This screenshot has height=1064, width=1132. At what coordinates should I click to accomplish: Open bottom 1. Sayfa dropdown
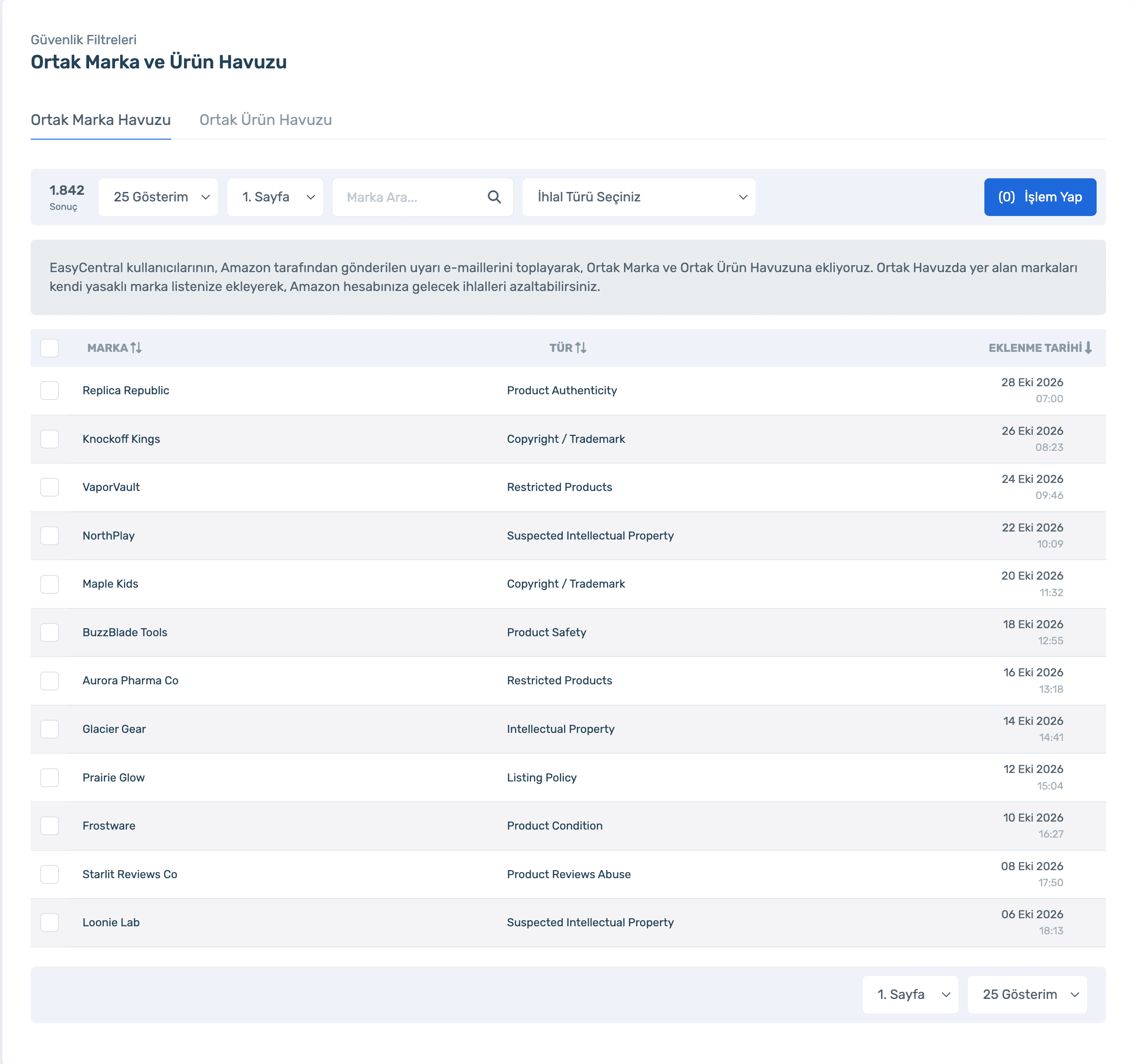coord(910,995)
